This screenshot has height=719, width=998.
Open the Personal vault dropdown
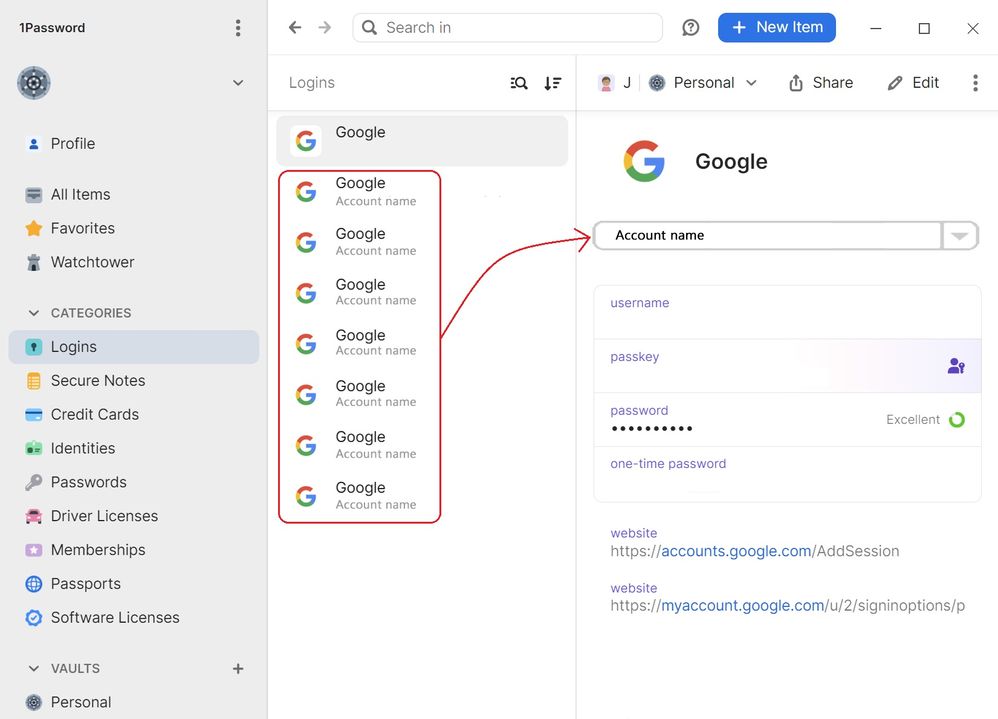coord(704,83)
